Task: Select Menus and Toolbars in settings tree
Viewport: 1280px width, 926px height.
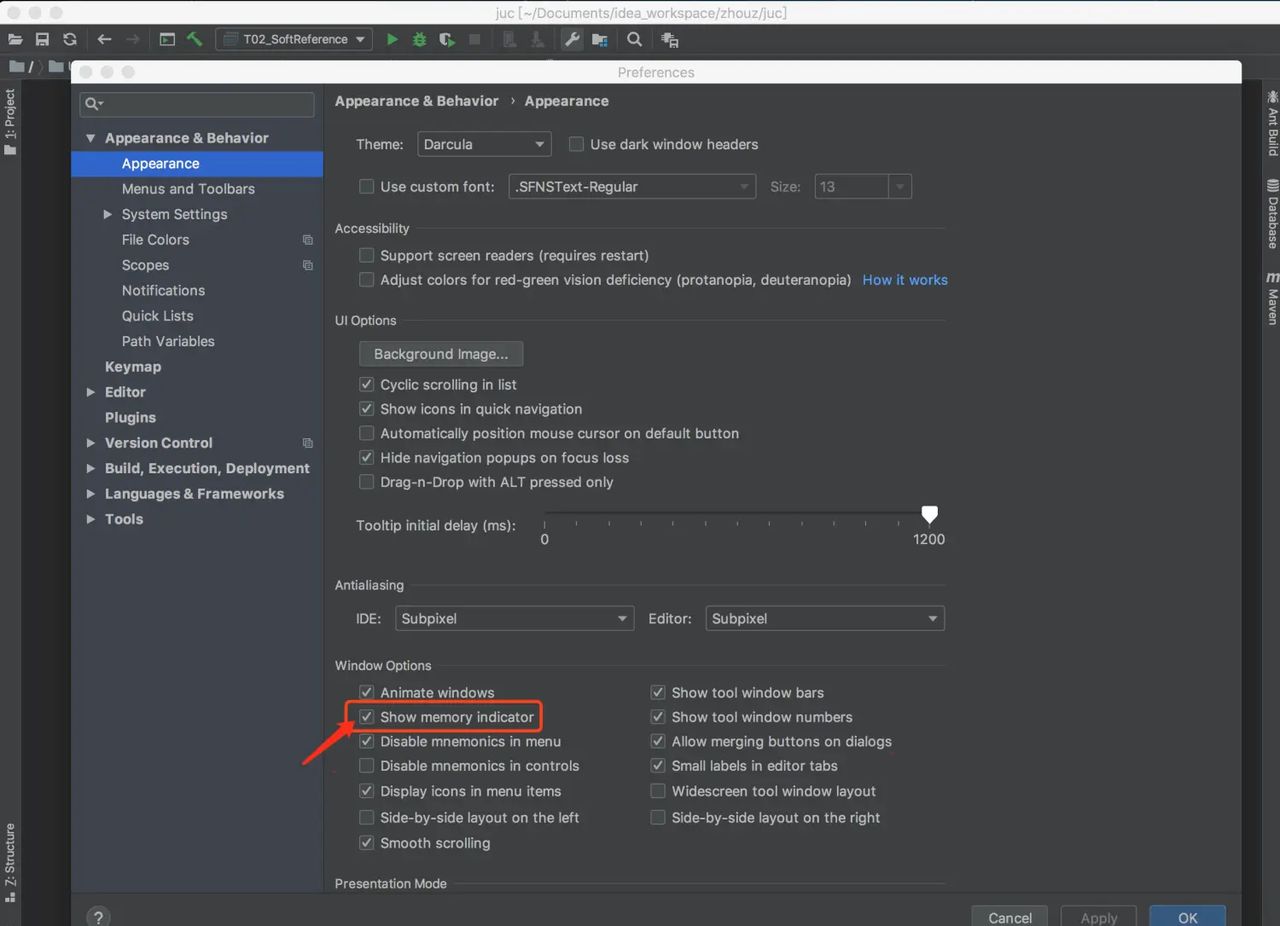Action: 188,189
